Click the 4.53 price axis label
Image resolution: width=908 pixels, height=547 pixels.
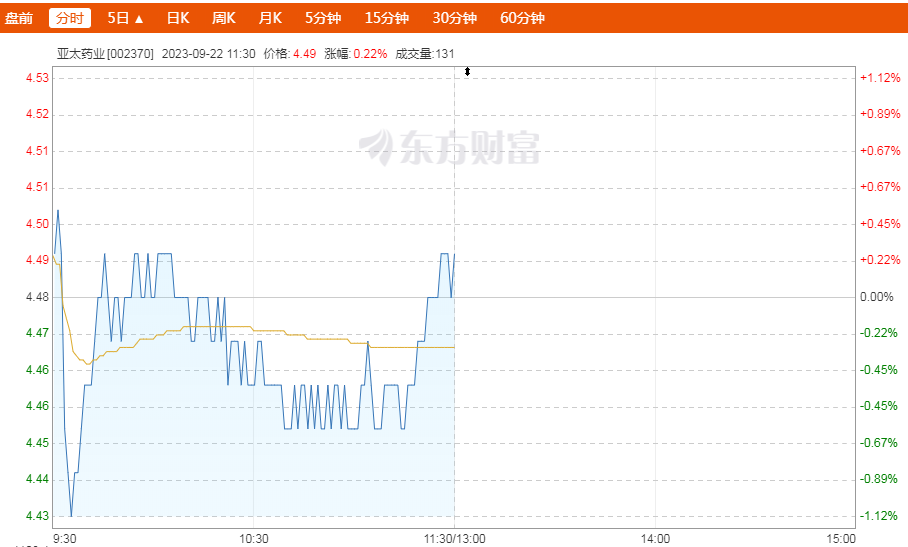coord(37,78)
